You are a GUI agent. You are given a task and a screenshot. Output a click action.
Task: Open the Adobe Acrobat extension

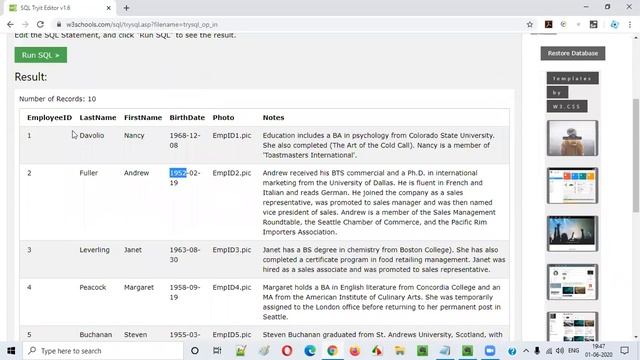coord(549,24)
